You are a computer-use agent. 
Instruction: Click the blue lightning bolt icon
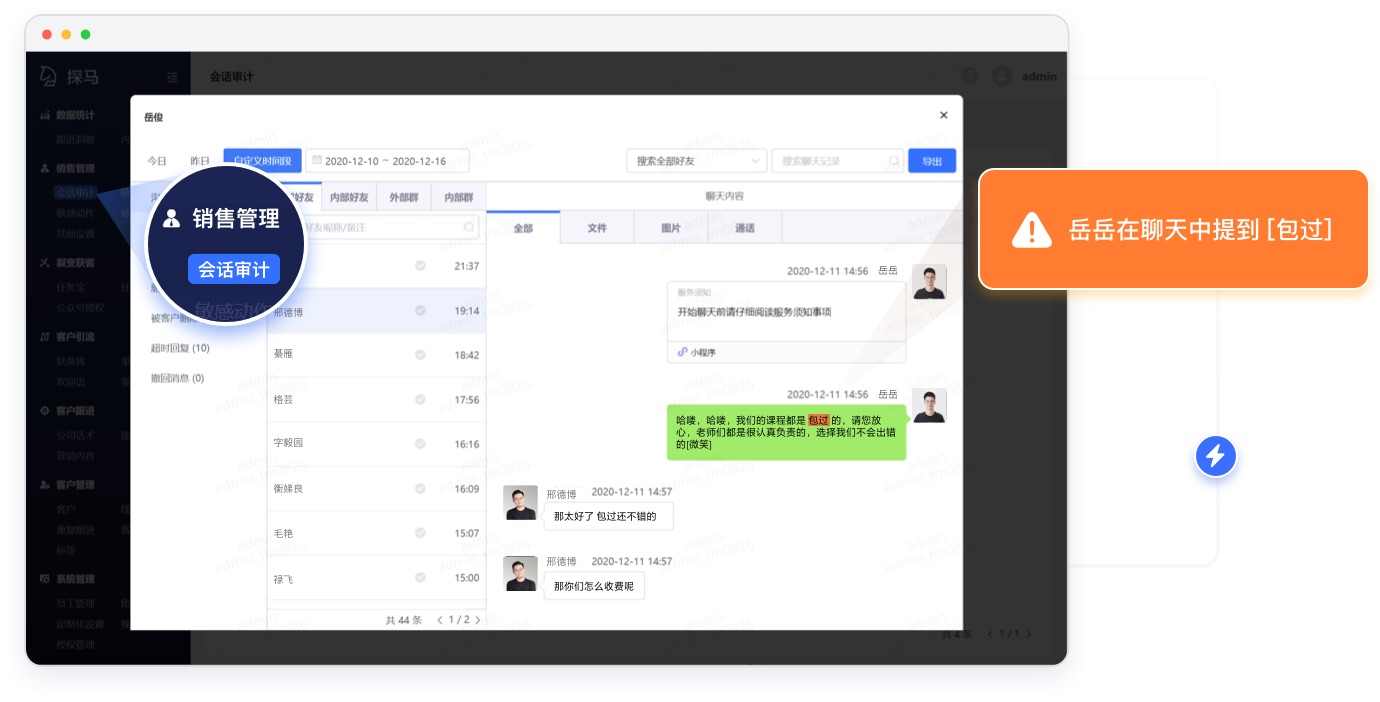tap(1216, 456)
